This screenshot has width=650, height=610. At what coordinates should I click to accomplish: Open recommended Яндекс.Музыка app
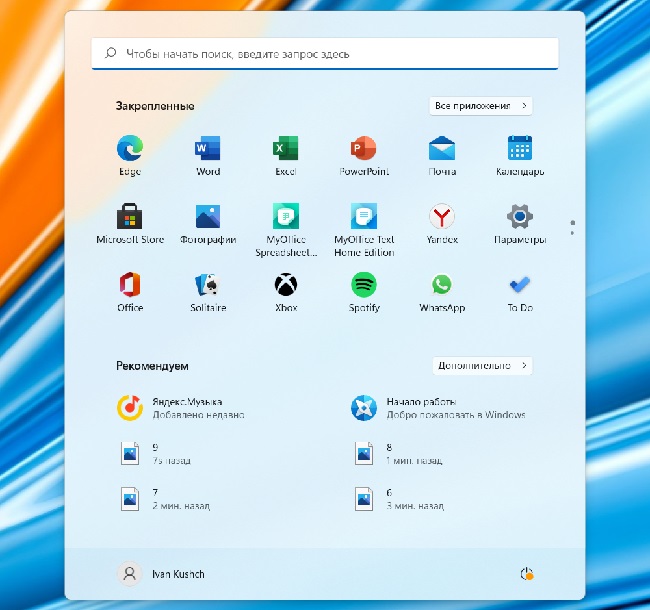pyautogui.click(x=182, y=408)
